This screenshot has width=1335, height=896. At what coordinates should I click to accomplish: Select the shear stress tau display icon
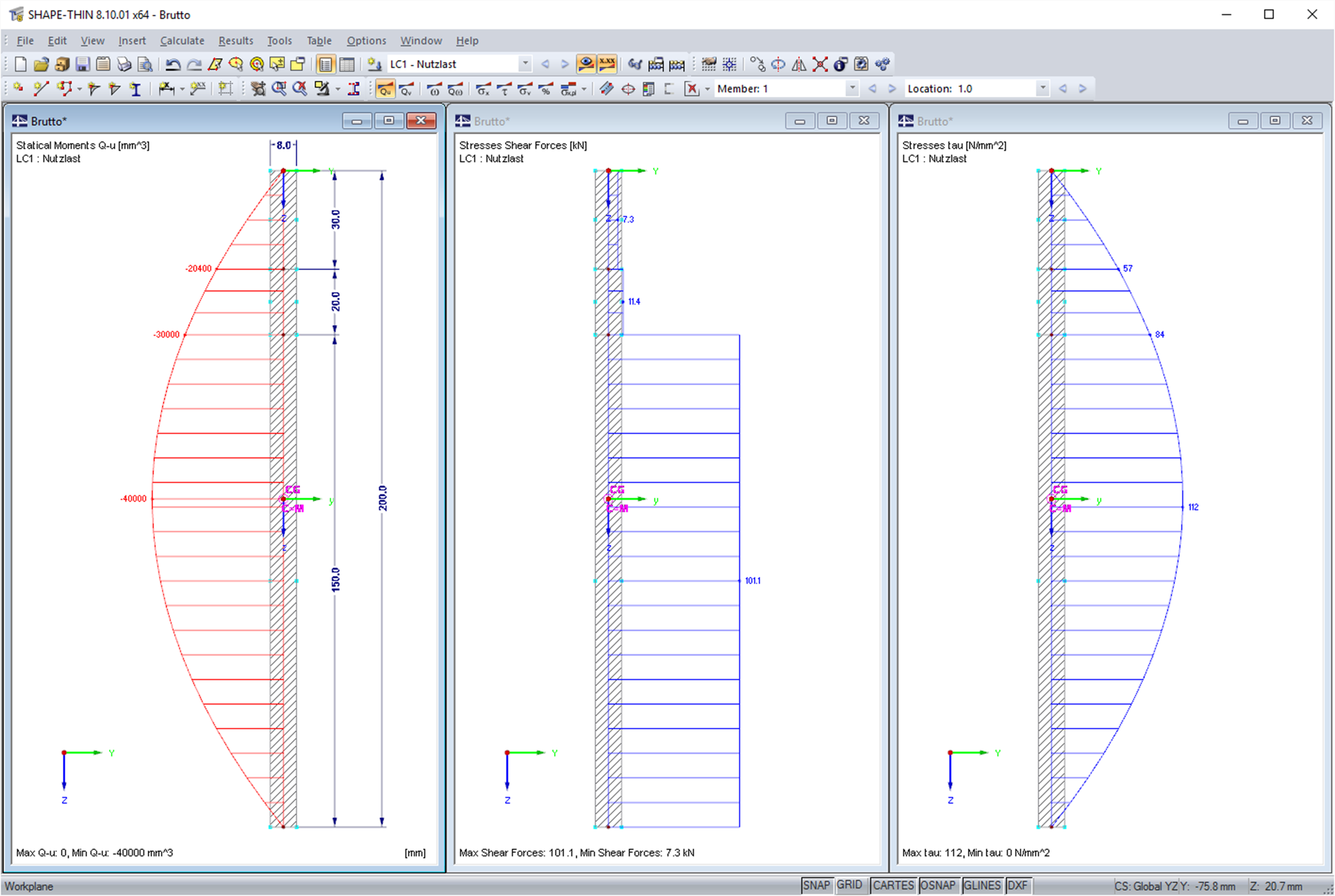click(x=504, y=89)
